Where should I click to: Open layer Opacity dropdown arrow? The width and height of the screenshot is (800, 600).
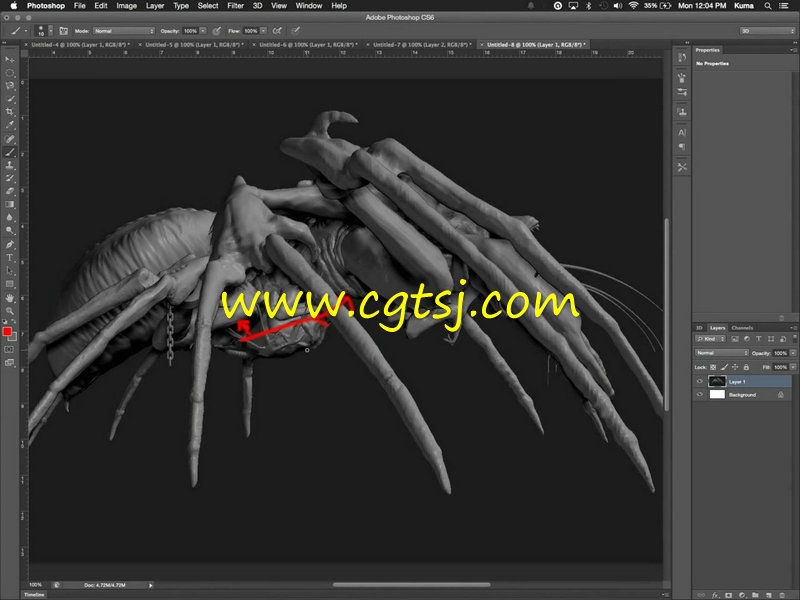click(793, 353)
